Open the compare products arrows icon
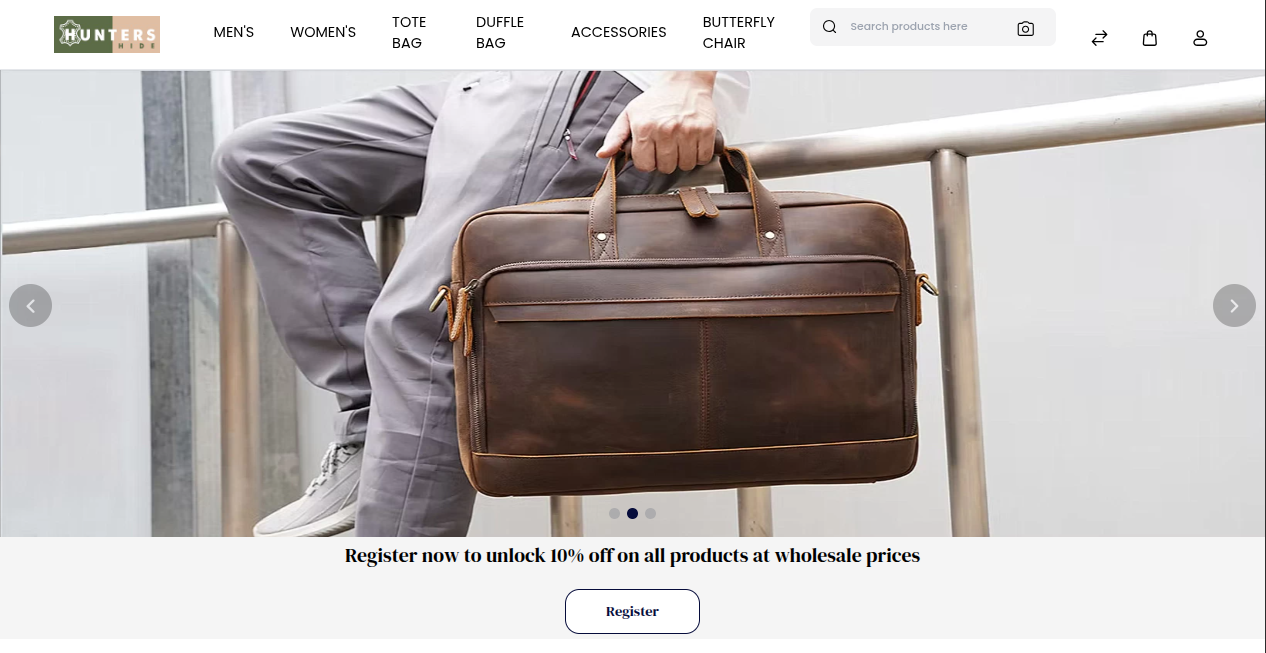This screenshot has height=653, width=1266. point(1099,38)
